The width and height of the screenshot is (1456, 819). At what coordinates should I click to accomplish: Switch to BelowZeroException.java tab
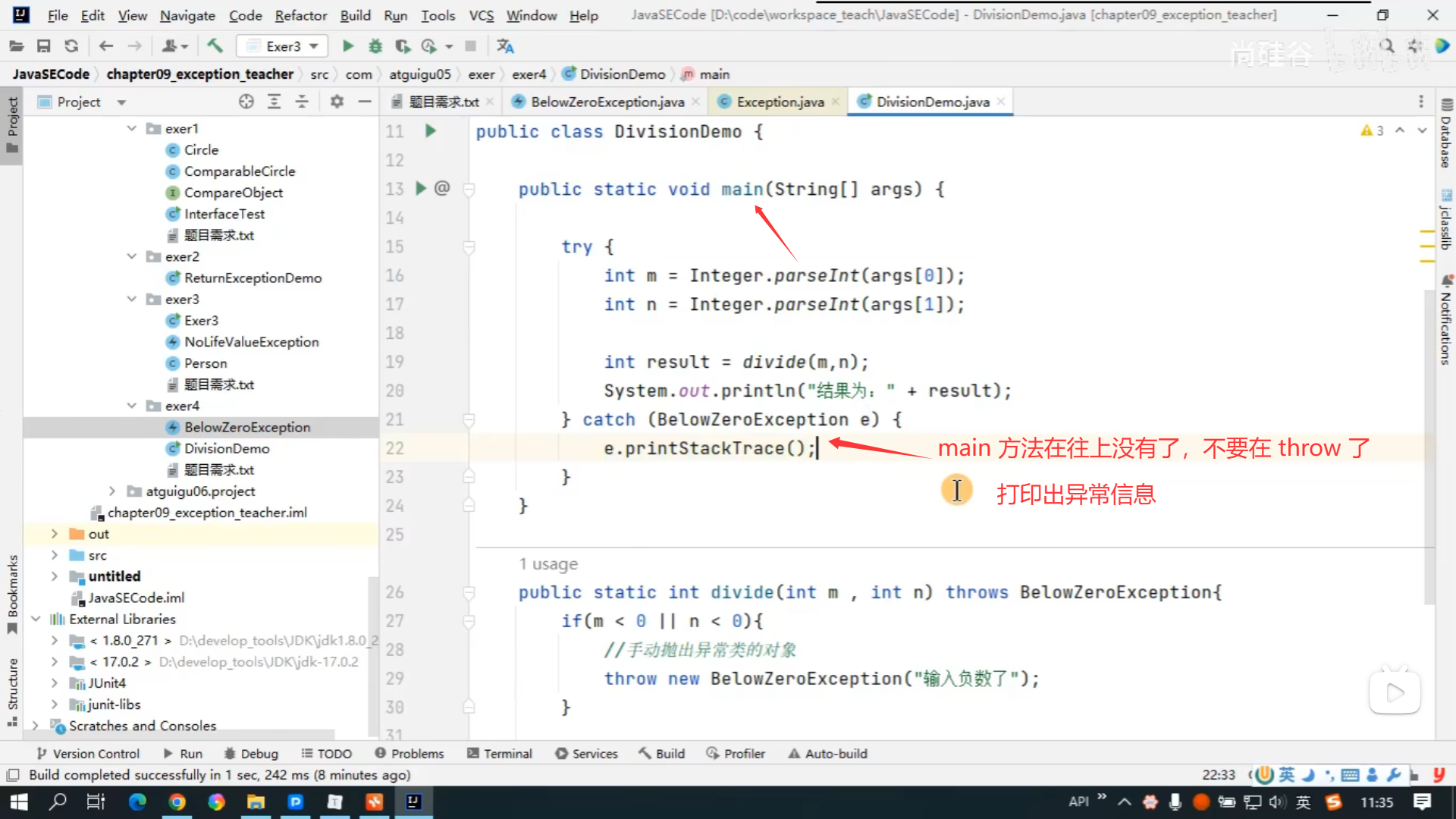[607, 102]
